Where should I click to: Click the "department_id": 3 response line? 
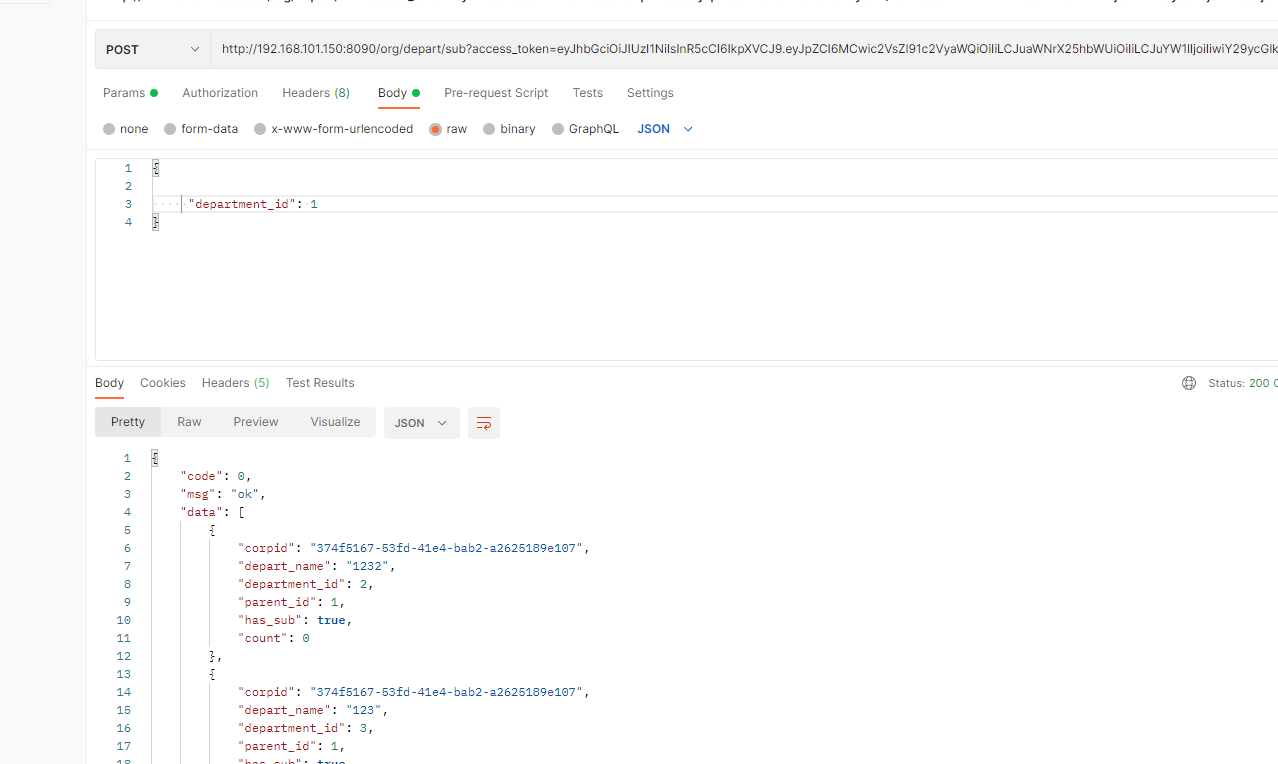tap(306, 728)
